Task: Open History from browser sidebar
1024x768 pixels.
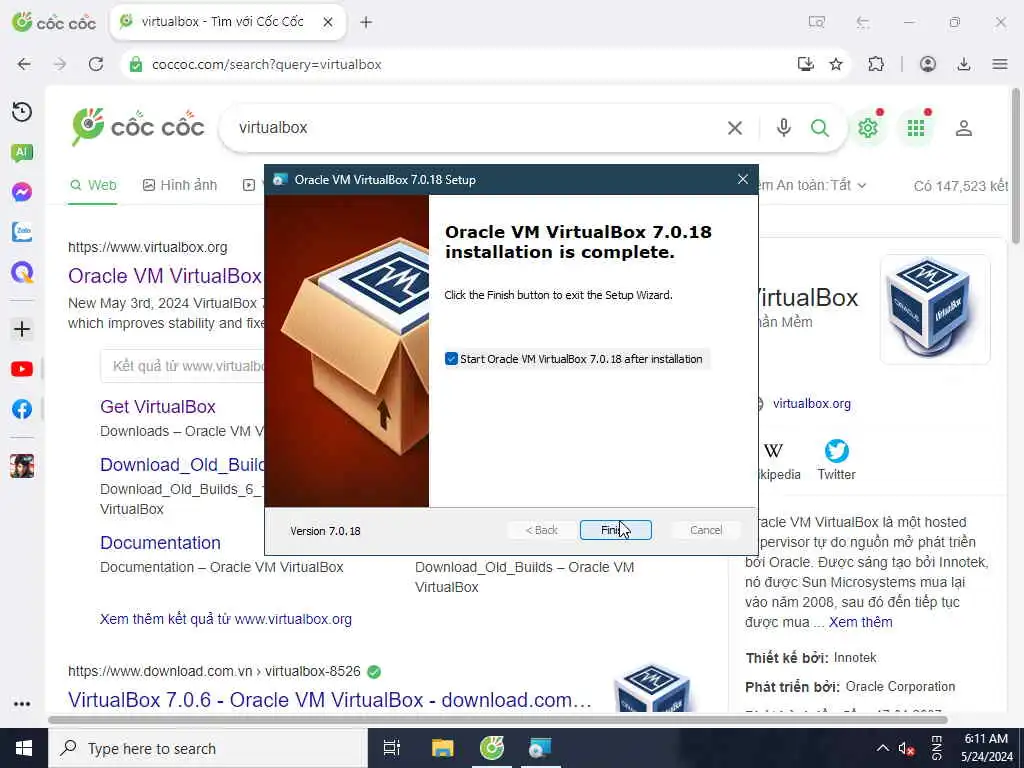Action: pos(22,112)
